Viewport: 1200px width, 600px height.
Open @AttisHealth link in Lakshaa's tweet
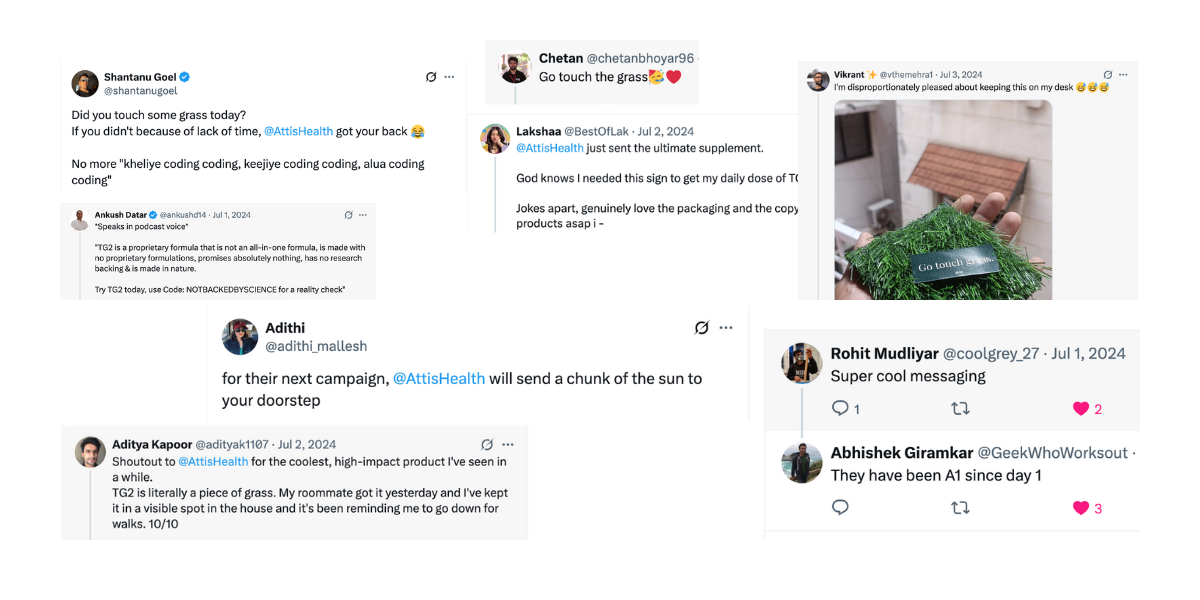click(x=549, y=148)
